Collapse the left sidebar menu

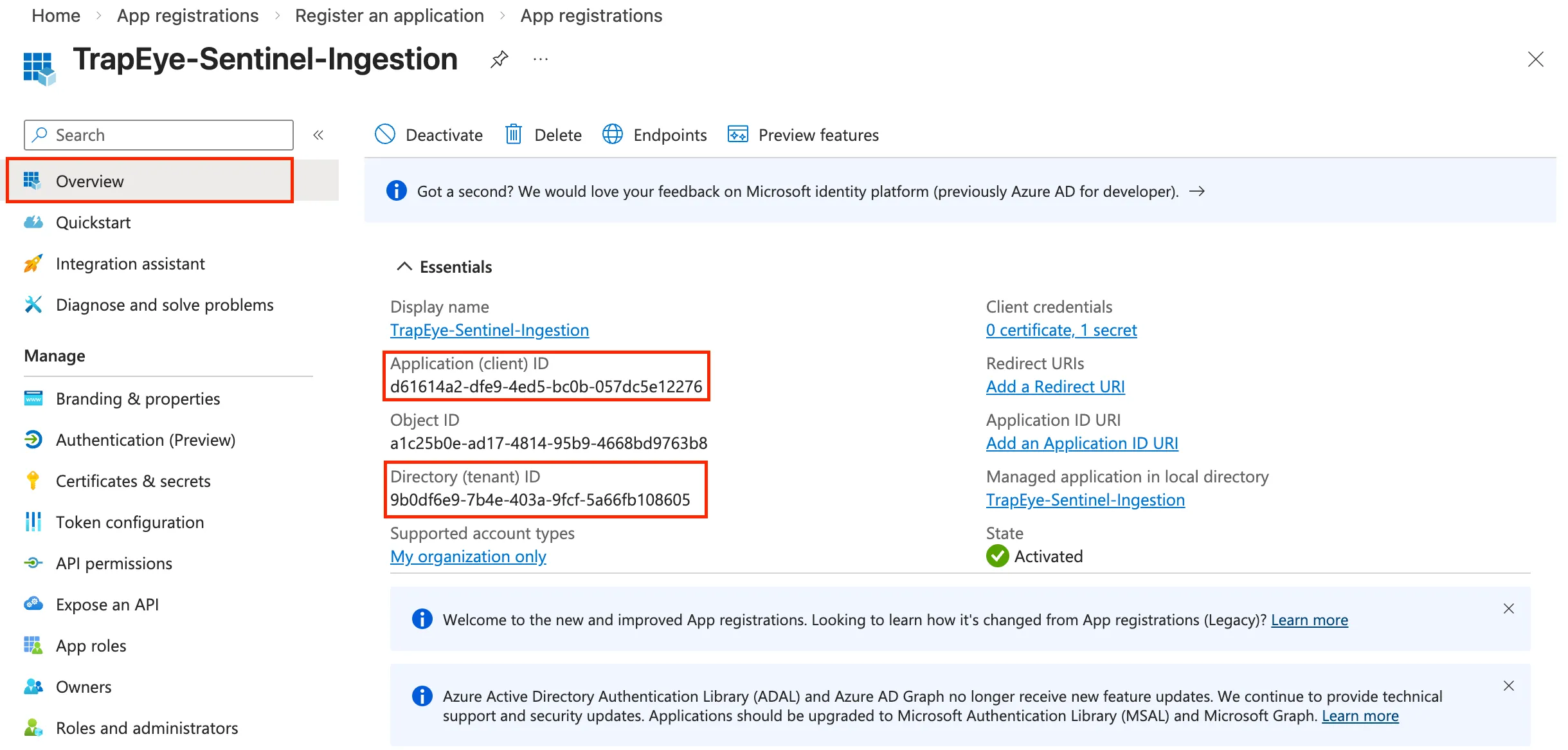[318, 135]
